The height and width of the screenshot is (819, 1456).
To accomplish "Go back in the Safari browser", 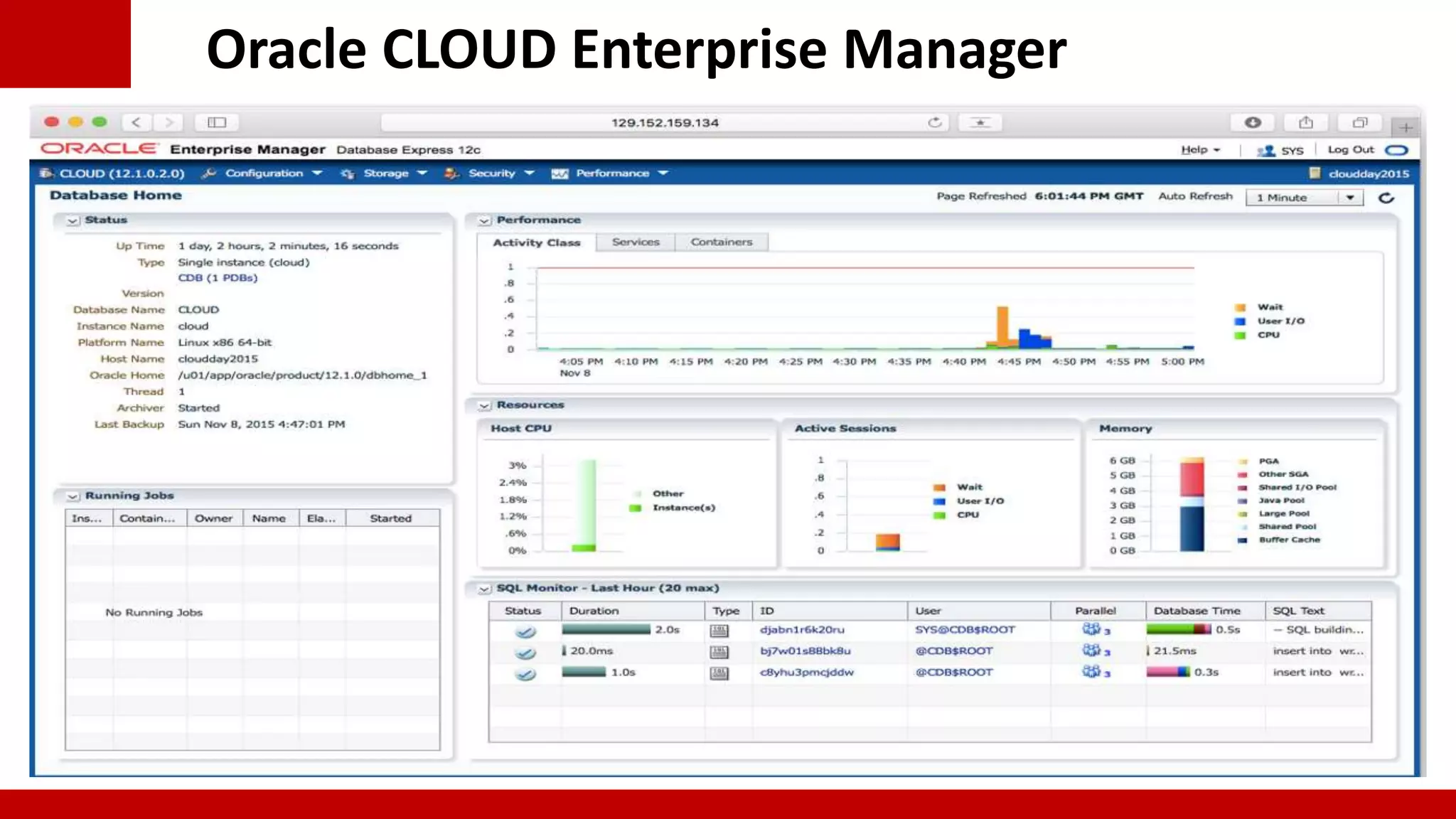I will 136,122.
